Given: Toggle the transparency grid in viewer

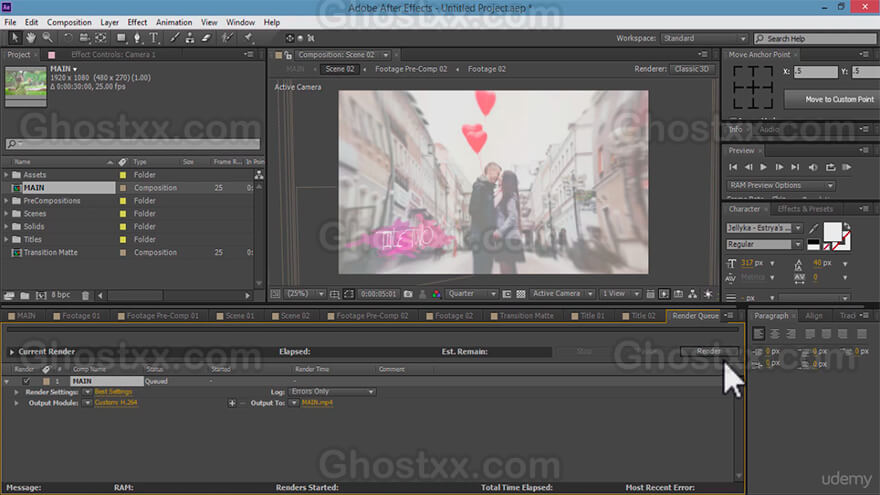Looking at the screenshot, I should [x=521, y=294].
